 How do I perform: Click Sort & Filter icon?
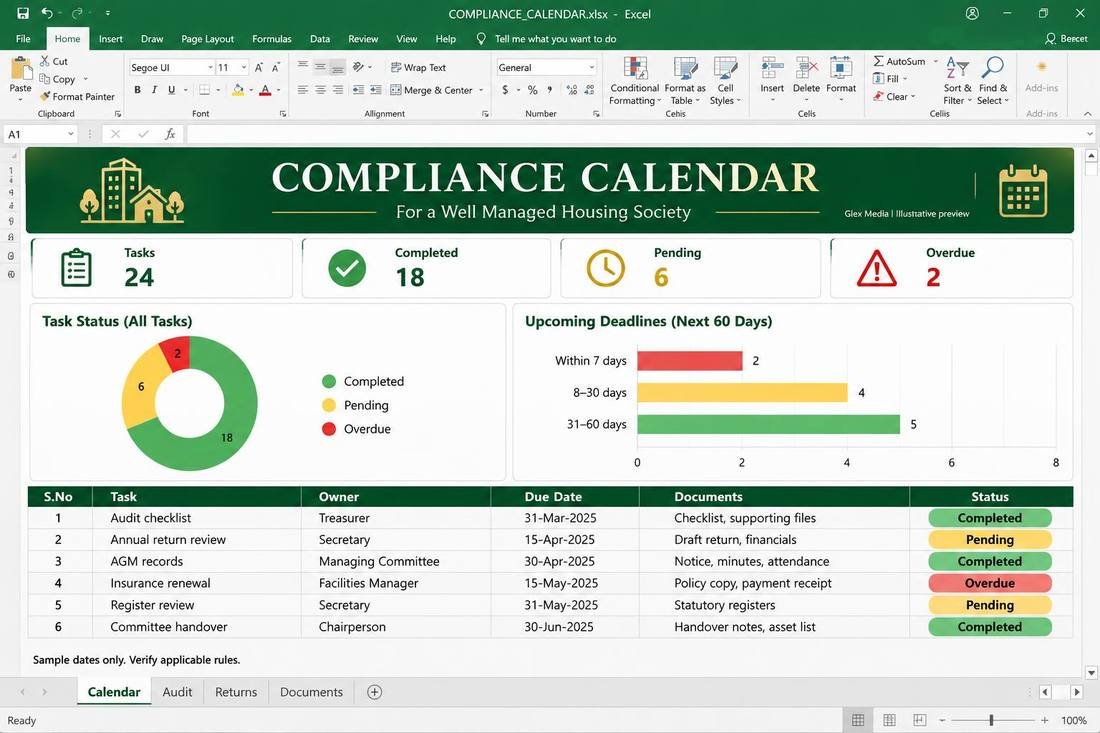click(x=957, y=68)
